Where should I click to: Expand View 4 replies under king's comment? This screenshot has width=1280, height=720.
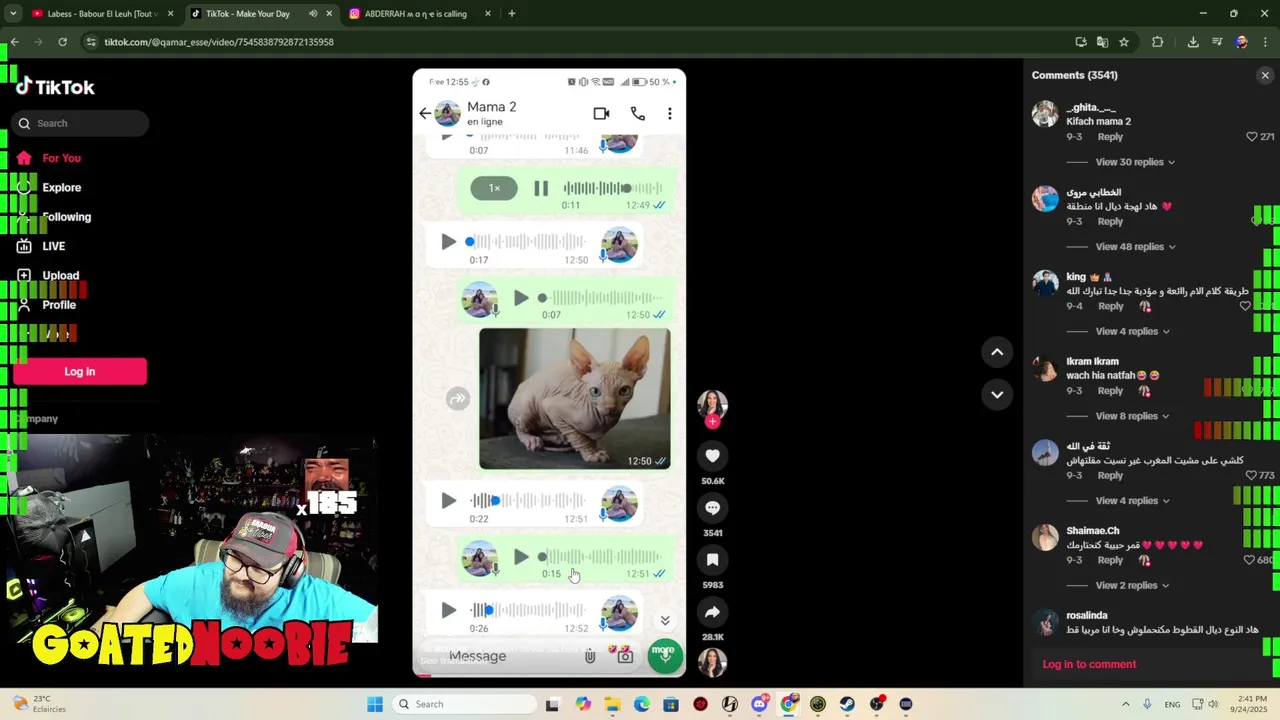click(x=1132, y=331)
